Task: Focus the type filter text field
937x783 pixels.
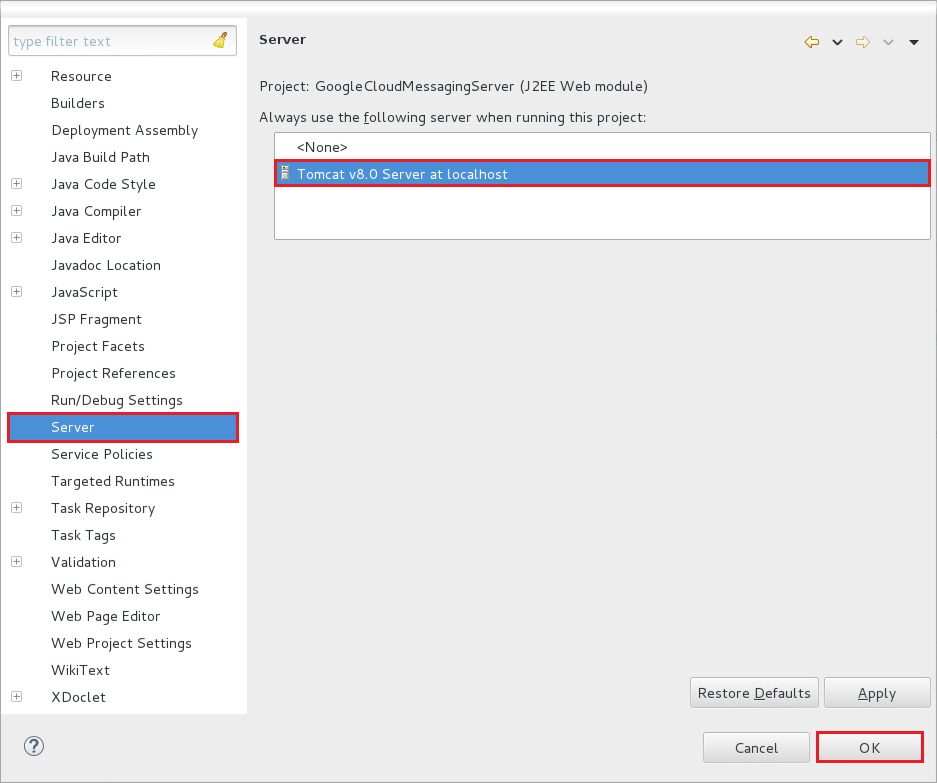Action: [x=111, y=41]
